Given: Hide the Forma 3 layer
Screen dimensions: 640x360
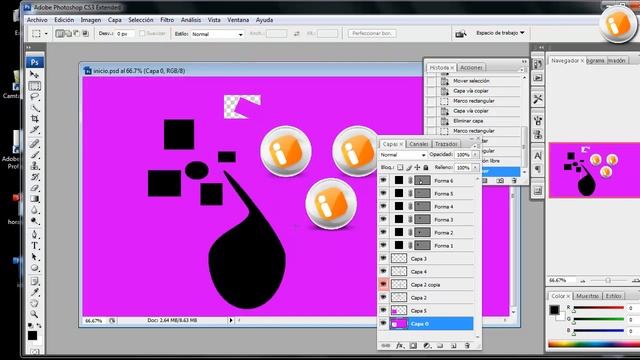Looking at the screenshot, I should coord(383,219).
